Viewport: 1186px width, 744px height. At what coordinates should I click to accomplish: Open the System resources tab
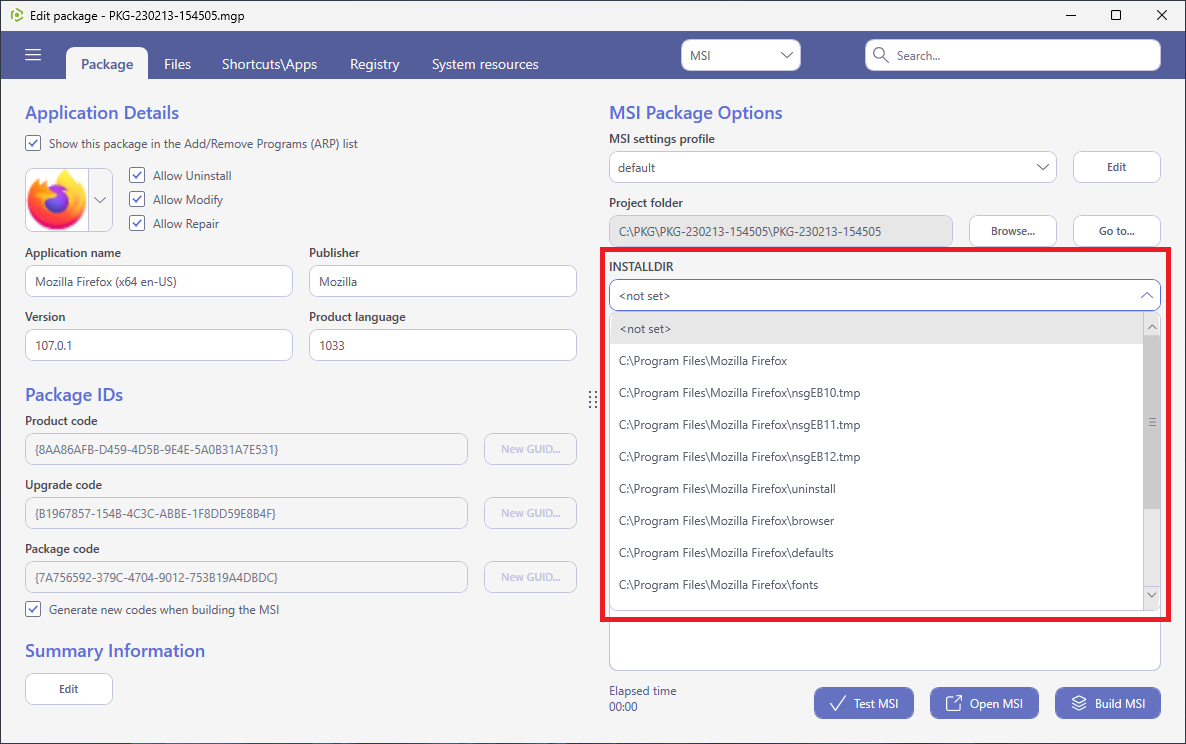(485, 64)
